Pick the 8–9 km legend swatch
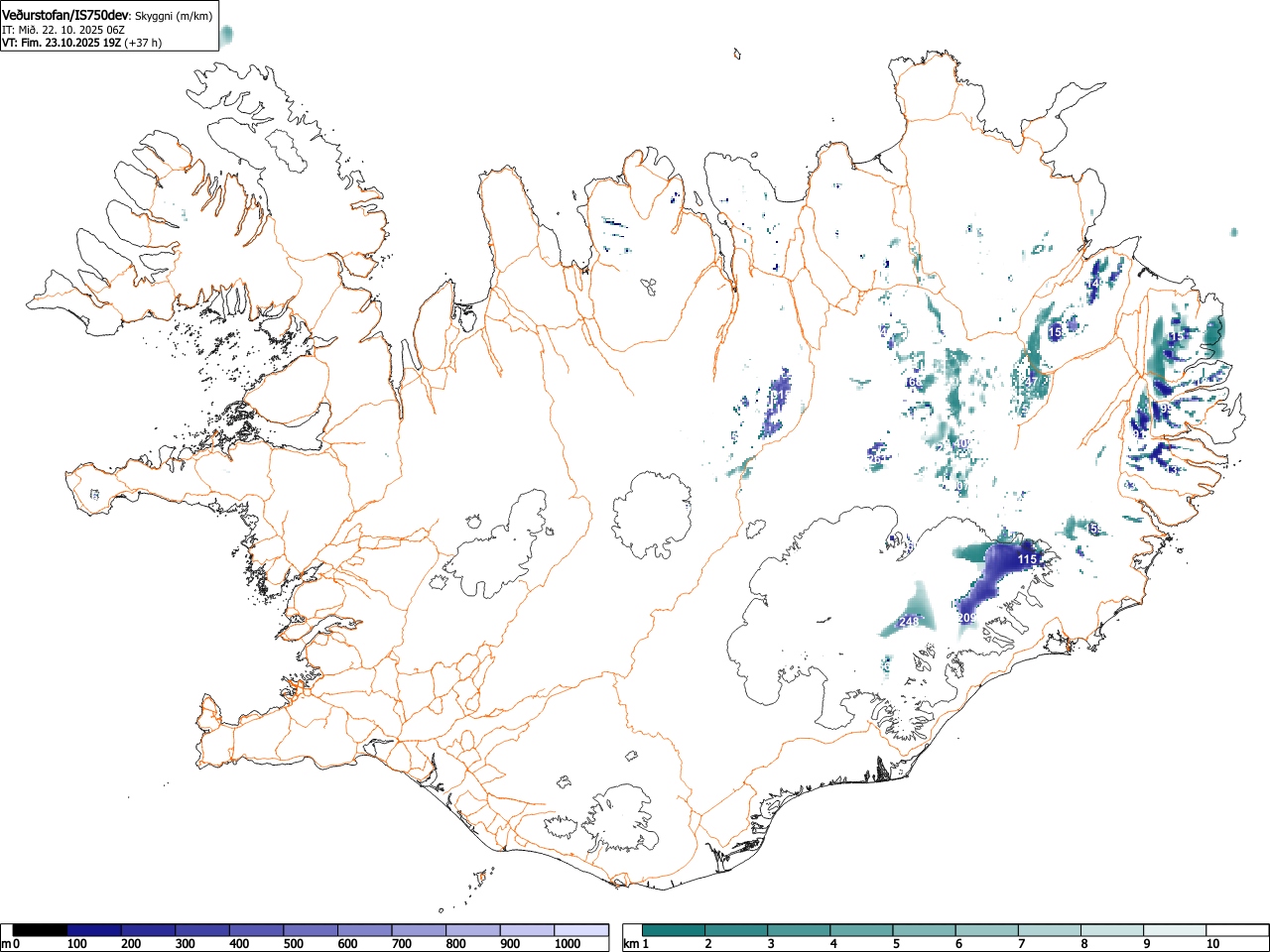1270x952 pixels. coord(1111,930)
